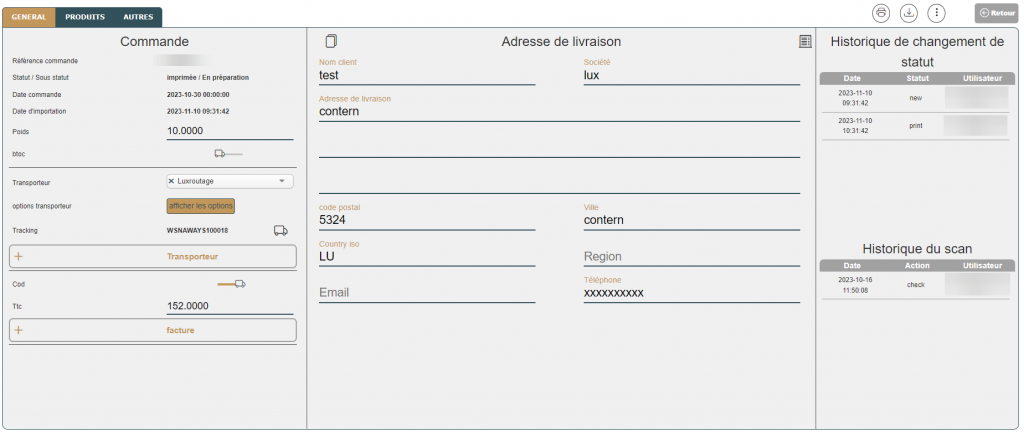1024x434 pixels.
Task: Click the Ttc amount field
Action: (230, 306)
